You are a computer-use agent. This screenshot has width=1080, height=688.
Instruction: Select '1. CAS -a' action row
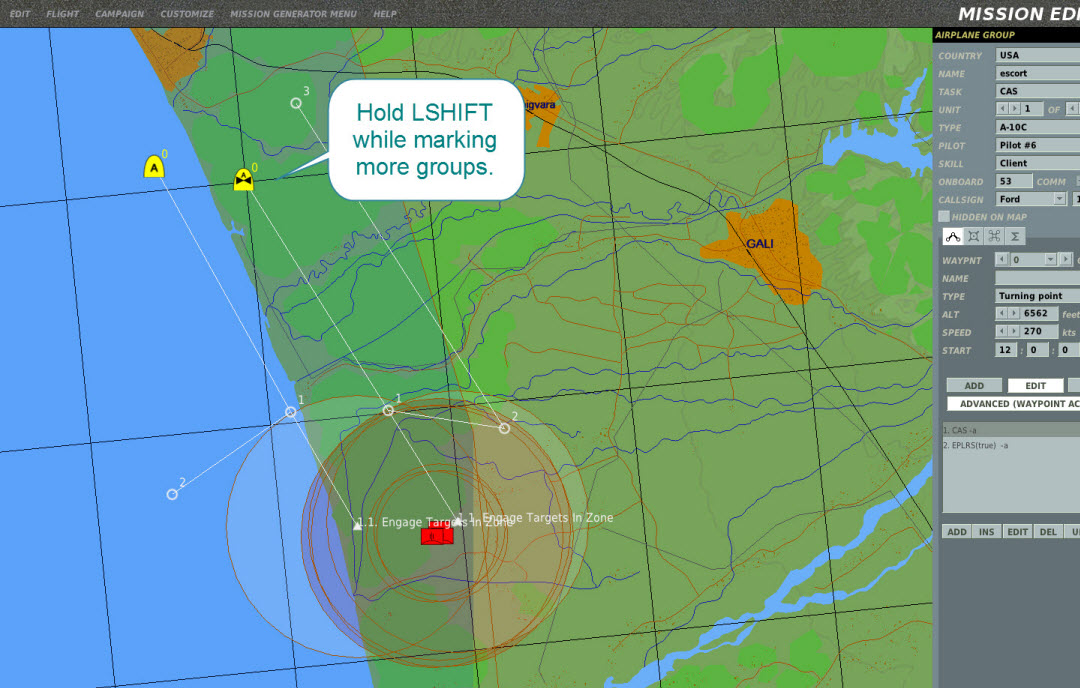coord(1011,430)
